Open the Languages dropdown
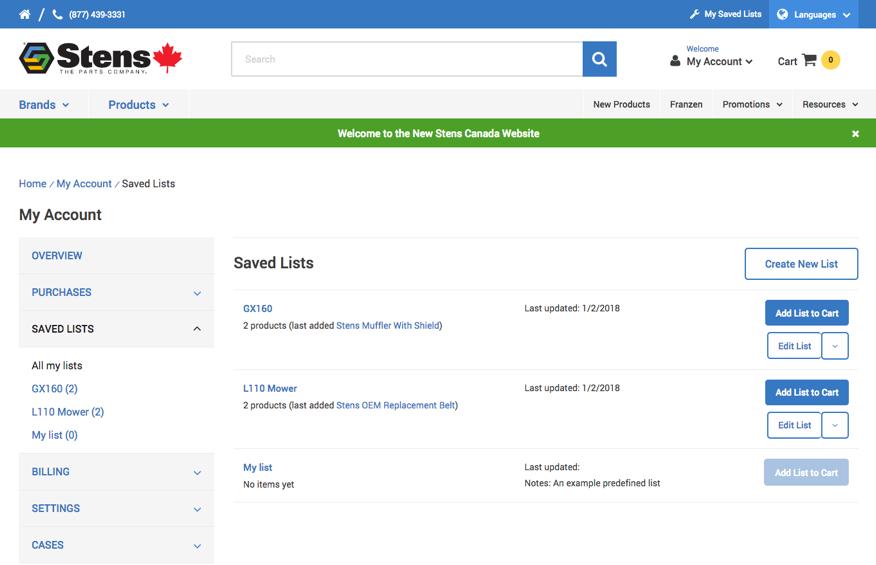 point(814,14)
